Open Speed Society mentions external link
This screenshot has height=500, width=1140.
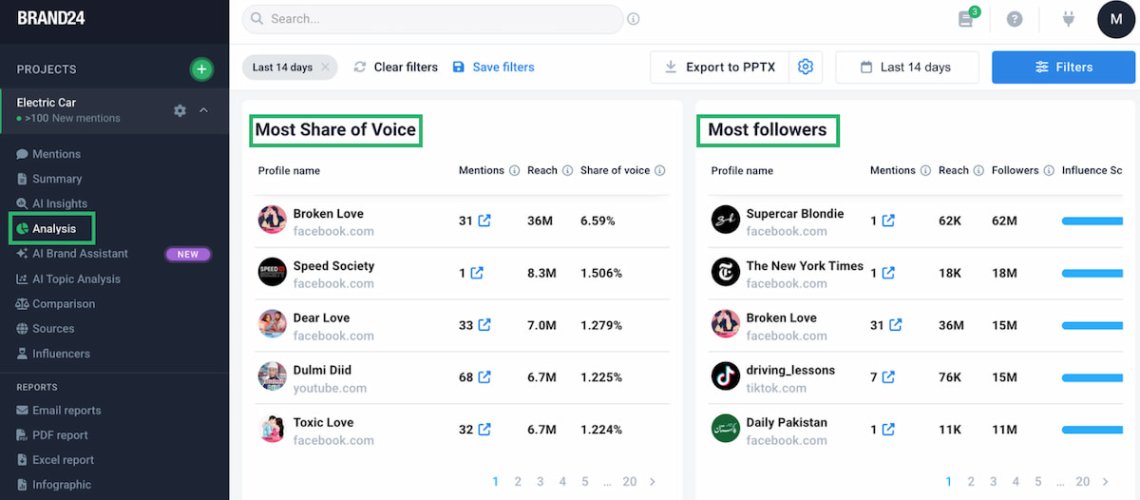tap(477, 273)
